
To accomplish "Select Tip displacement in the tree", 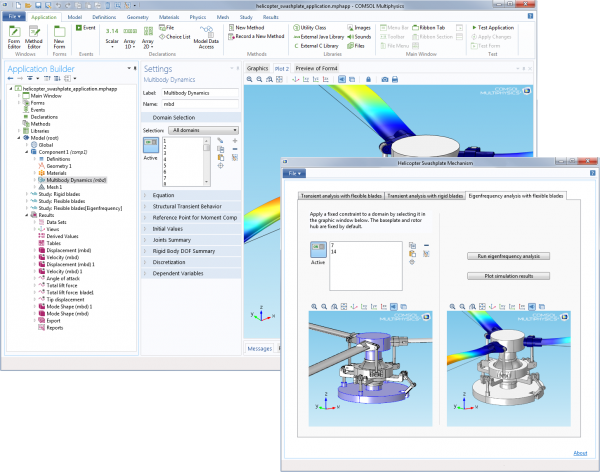I will tap(61, 299).
